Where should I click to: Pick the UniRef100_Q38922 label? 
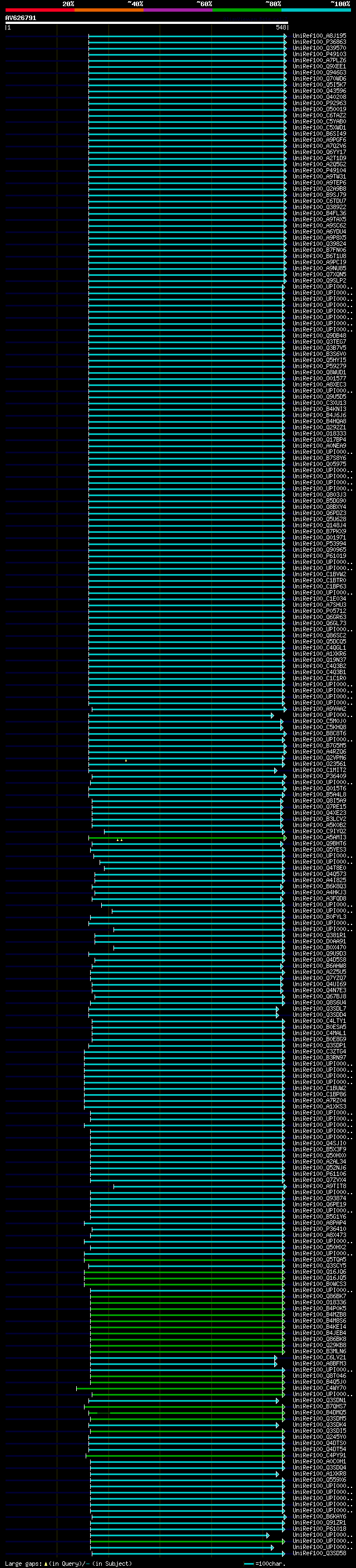(319, 207)
